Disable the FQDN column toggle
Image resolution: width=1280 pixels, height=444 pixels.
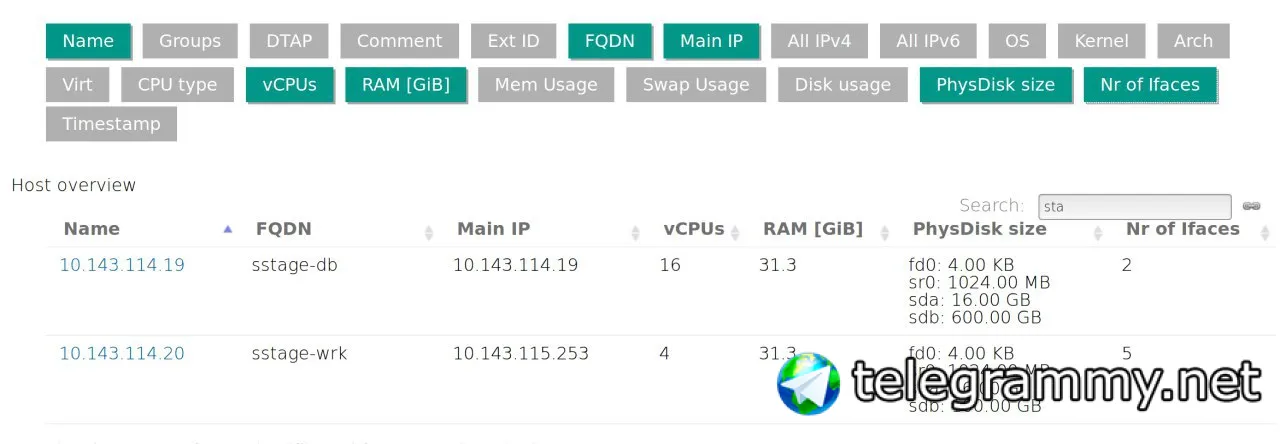[x=610, y=41]
